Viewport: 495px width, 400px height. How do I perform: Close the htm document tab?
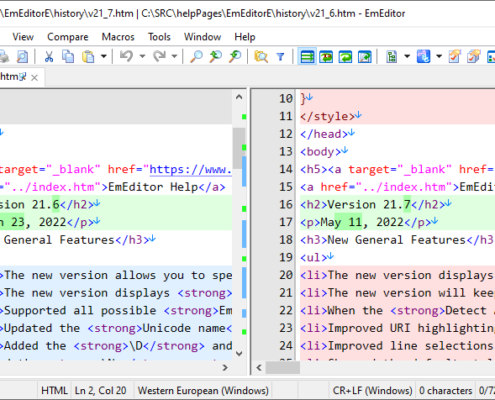[34, 78]
